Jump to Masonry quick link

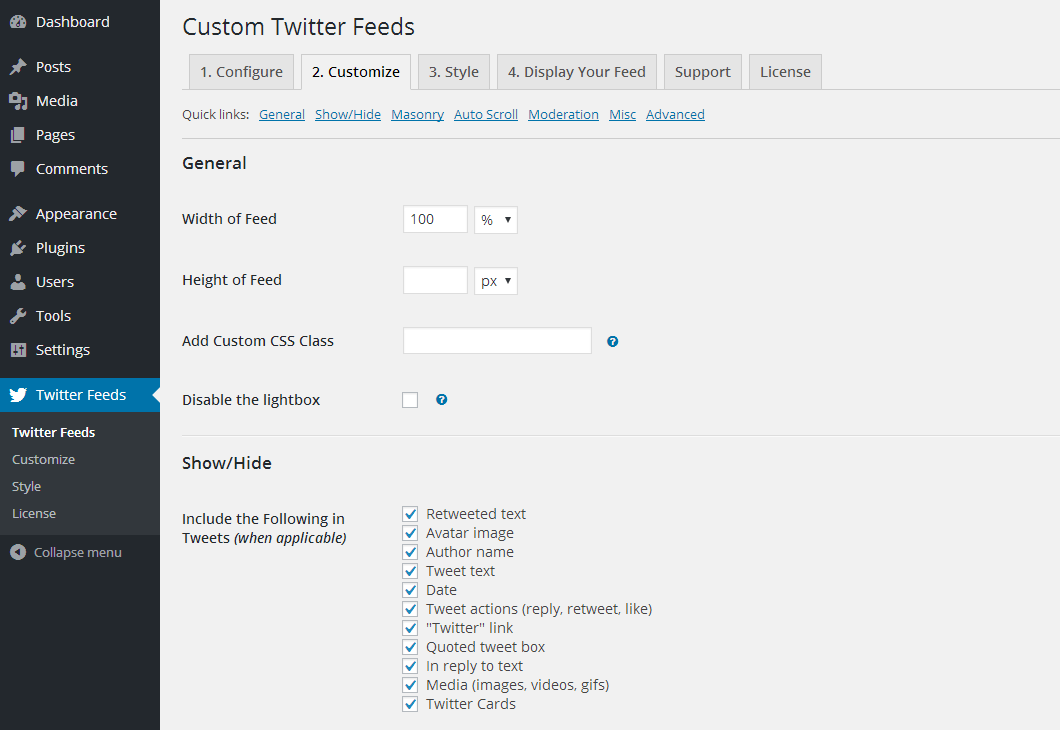click(x=417, y=115)
